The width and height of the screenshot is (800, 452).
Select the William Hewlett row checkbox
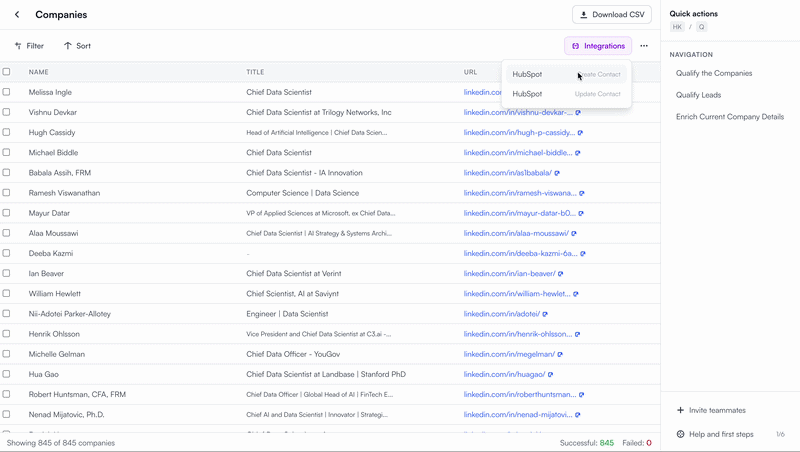click(x=6, y=293)
